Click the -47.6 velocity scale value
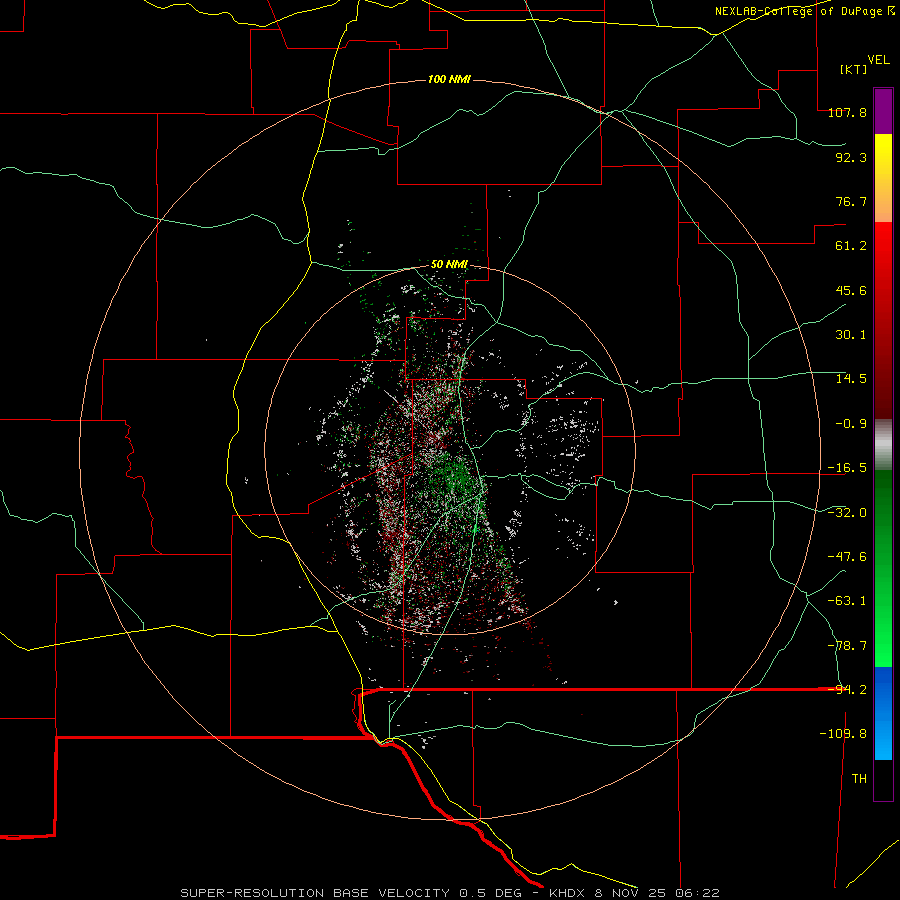The height and width of the screenshot is (900, 900). (847, 557)
